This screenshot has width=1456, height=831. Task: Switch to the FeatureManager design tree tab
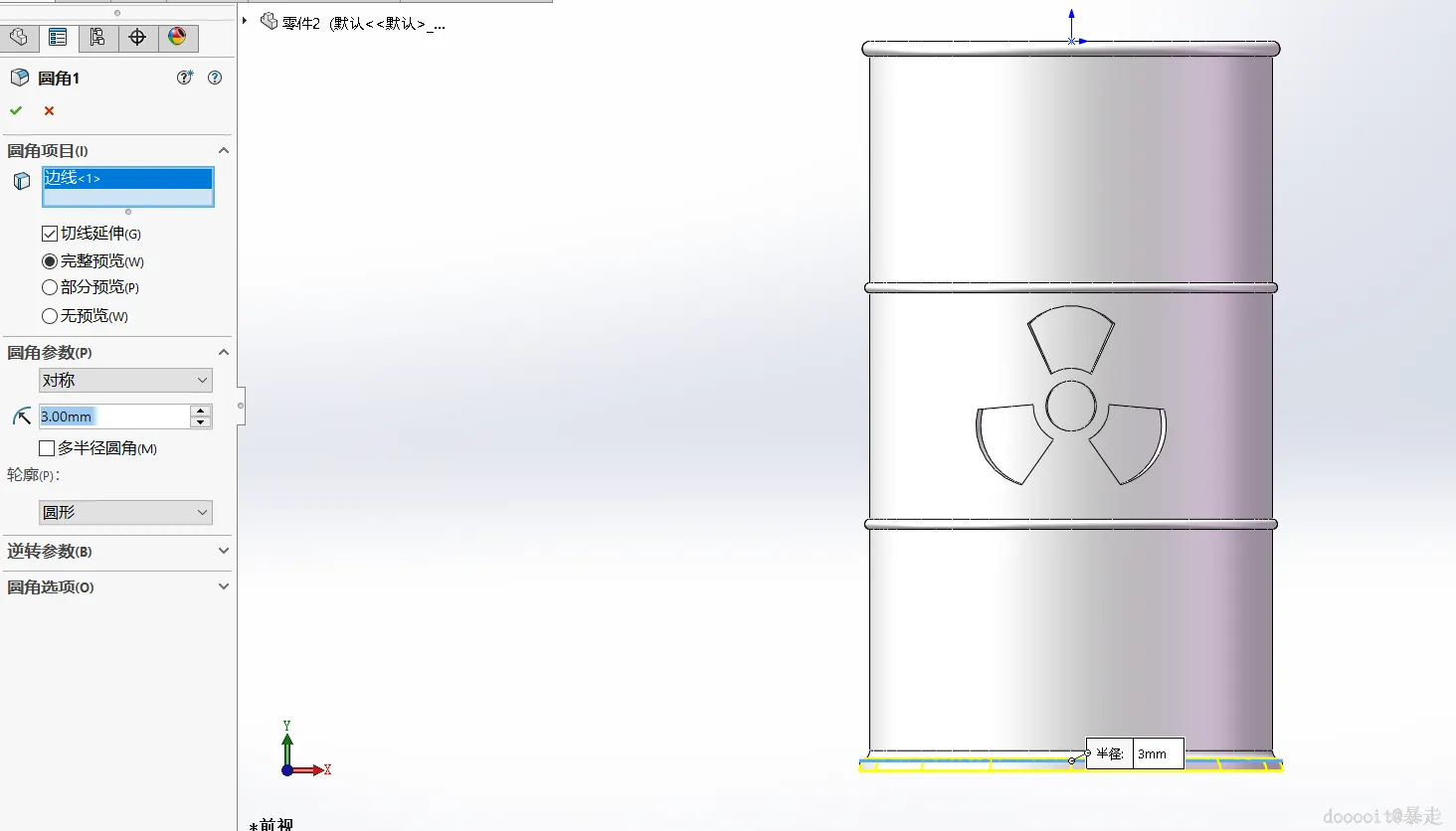pos(19,38)
